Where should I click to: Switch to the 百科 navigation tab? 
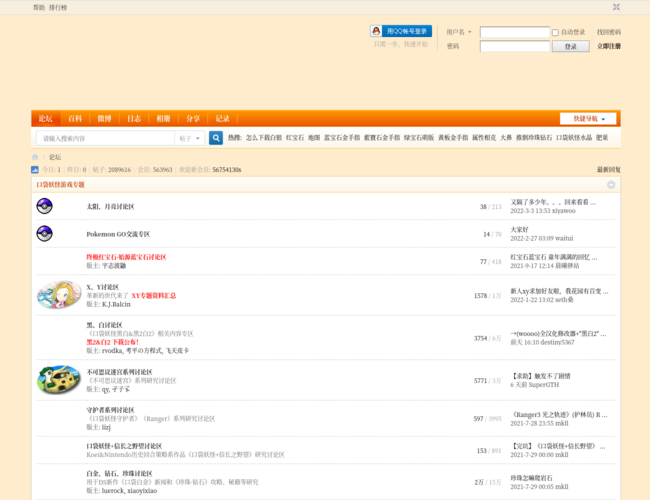pyautogui.click(x=75, y=118)
